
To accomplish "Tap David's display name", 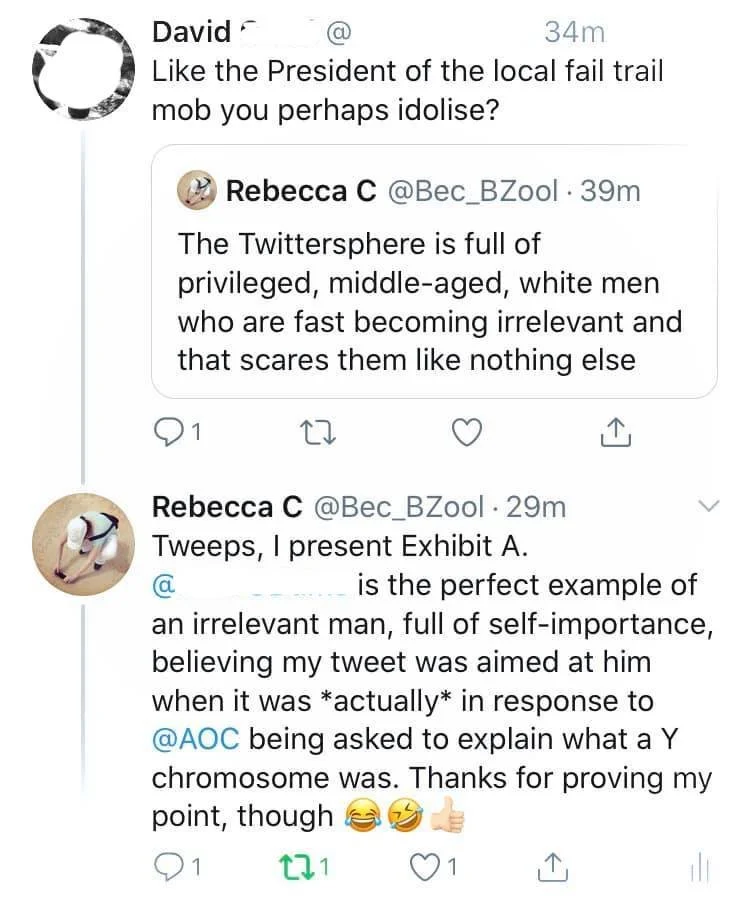I will tap(191, 32).
